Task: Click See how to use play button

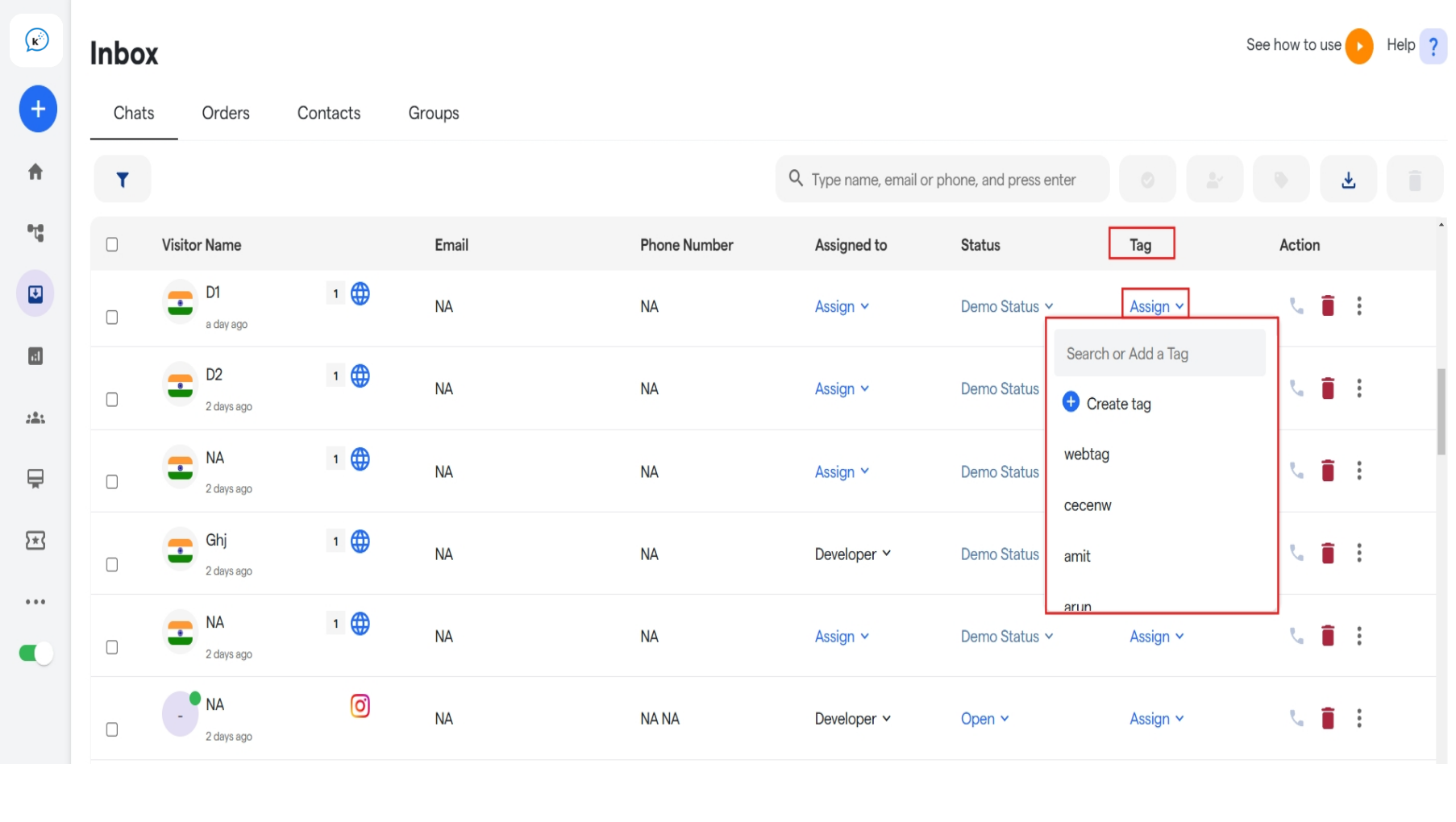Action: pyautogui.click(x=1359, y=46)
